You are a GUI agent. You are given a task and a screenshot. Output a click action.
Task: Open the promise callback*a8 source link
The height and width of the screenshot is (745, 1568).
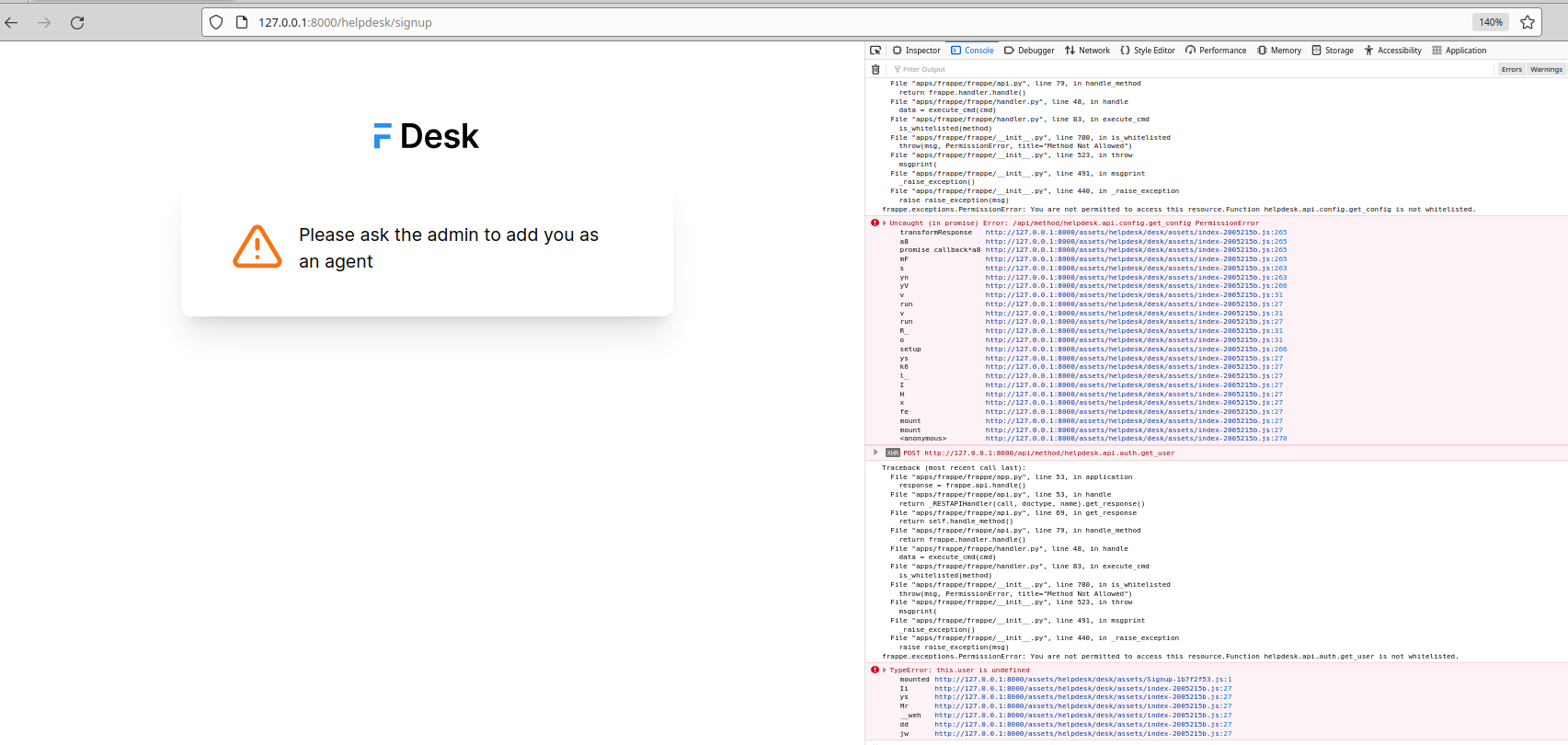click(x=1136, y=250)
